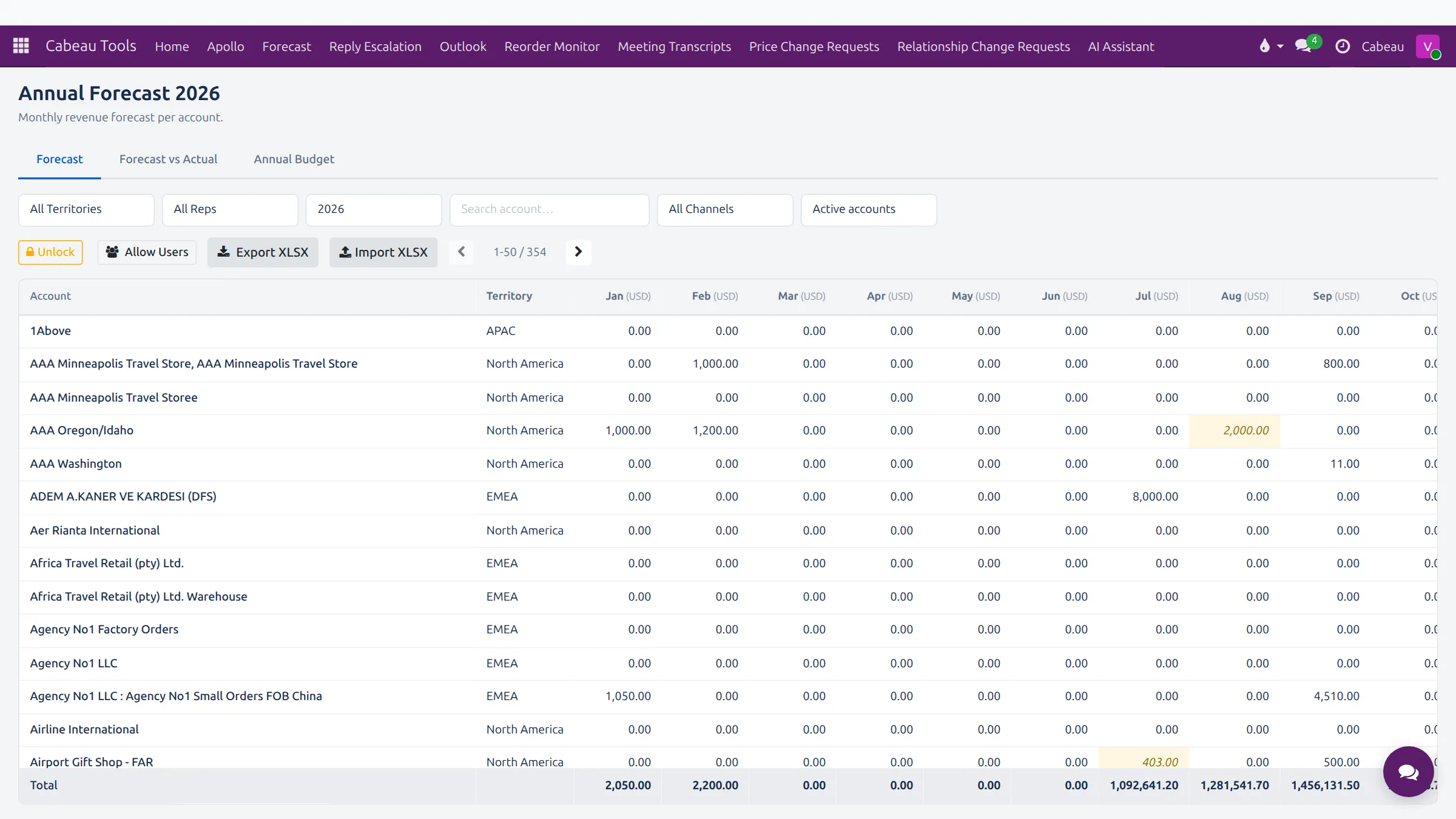The image size is (1456, 819).
Task: Select the Forecast tab
Action: pos(59,159)
